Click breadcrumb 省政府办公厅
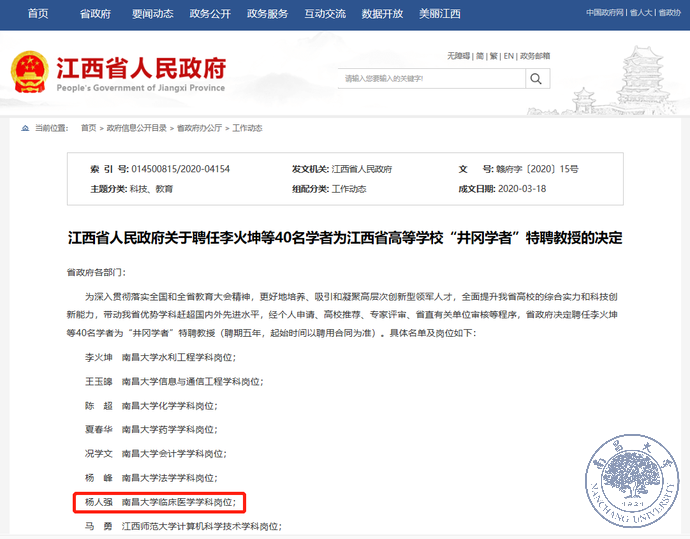The height and width of the screenshot is (539, 690). click(199, 128)
